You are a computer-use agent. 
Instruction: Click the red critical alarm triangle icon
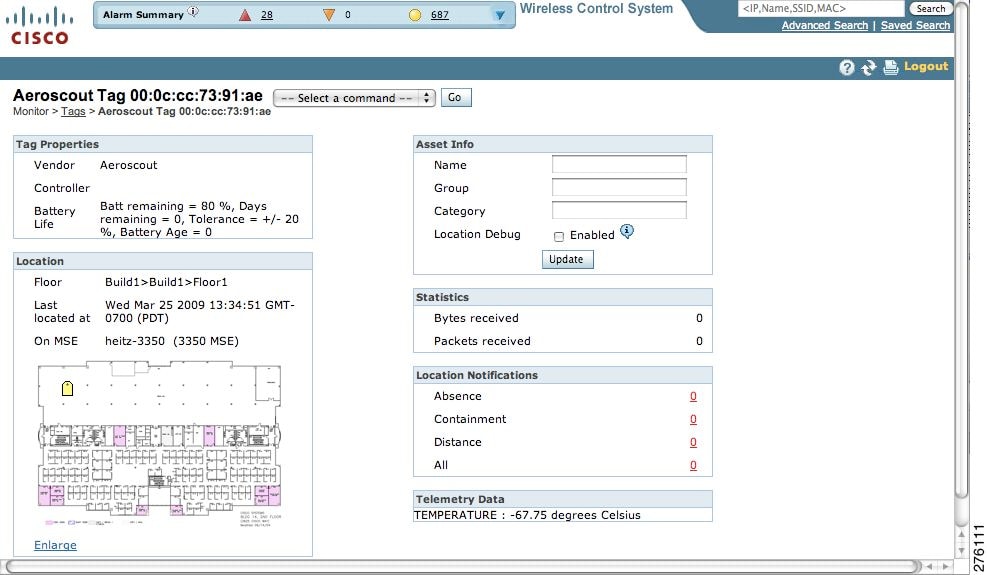point(245,15)
